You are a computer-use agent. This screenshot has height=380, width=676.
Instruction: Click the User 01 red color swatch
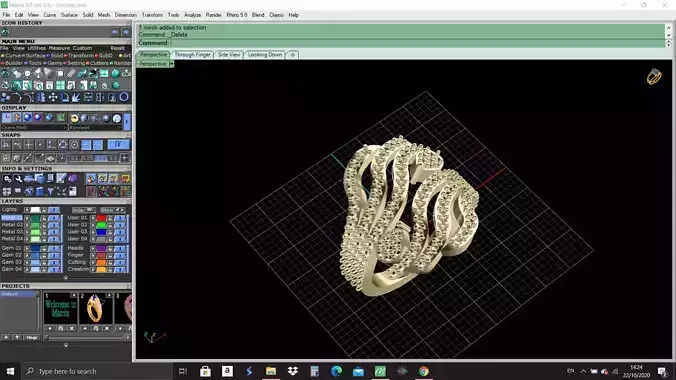point(101,218)
